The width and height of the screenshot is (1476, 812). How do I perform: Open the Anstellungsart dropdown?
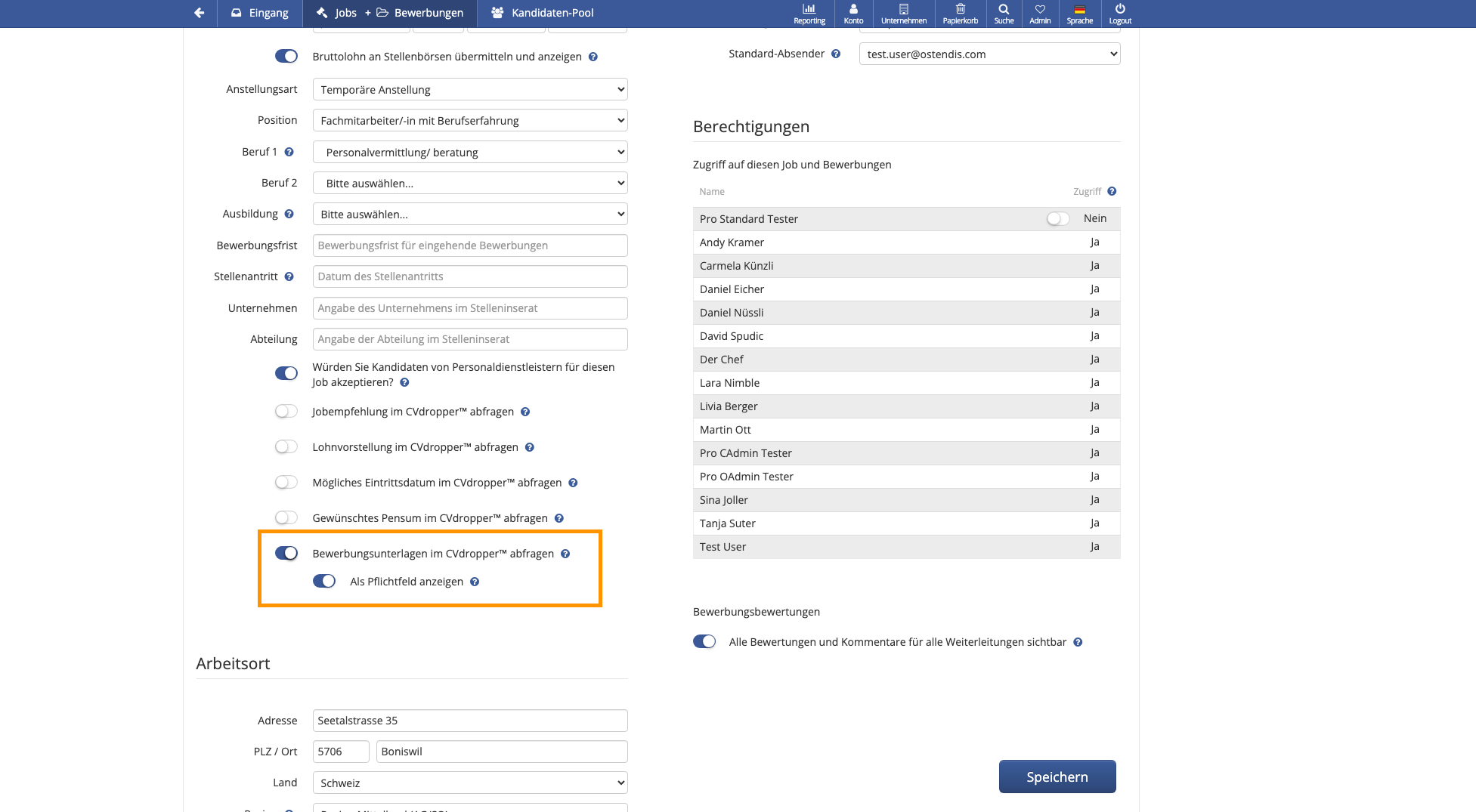tap(470, 89)
